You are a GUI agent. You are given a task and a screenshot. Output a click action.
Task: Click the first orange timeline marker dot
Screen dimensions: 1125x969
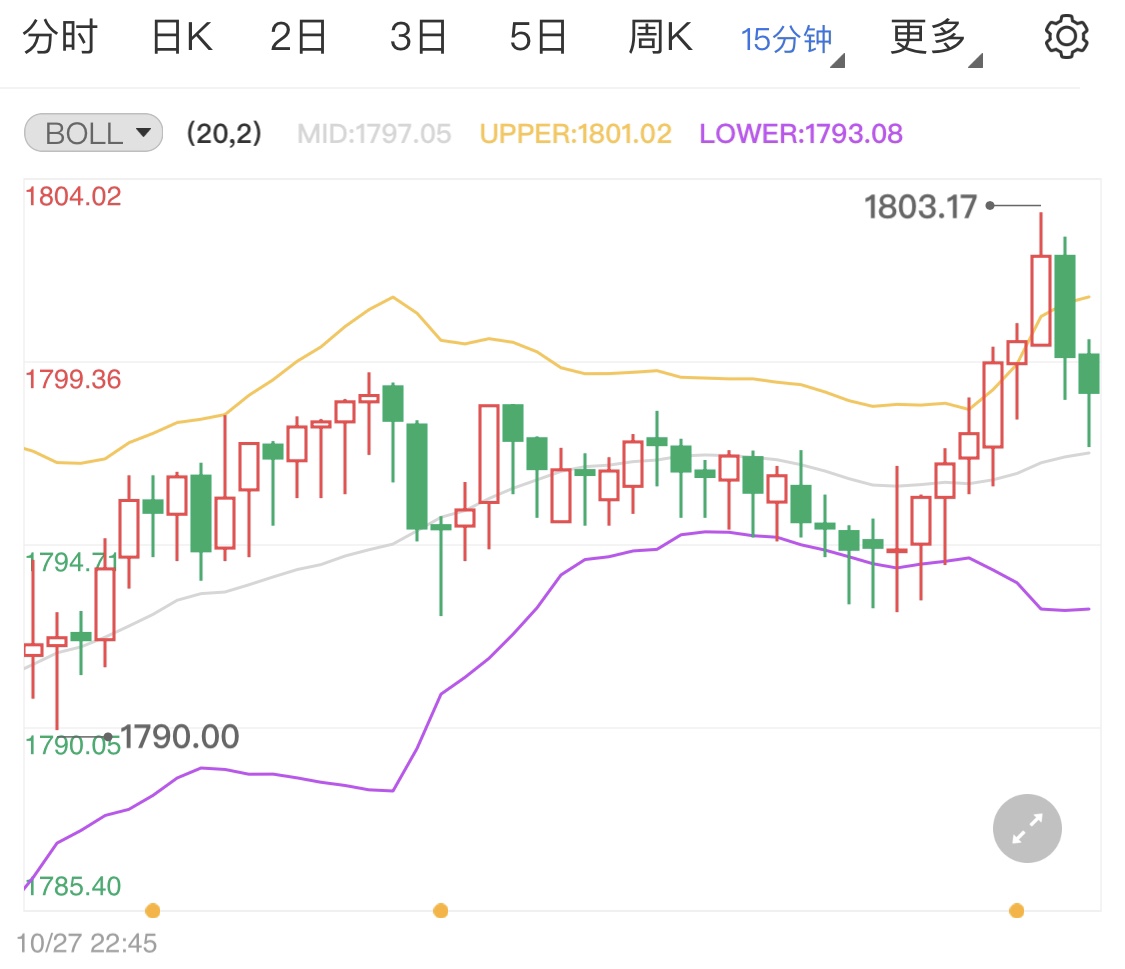pyautogui.click(x=152, y=911)
